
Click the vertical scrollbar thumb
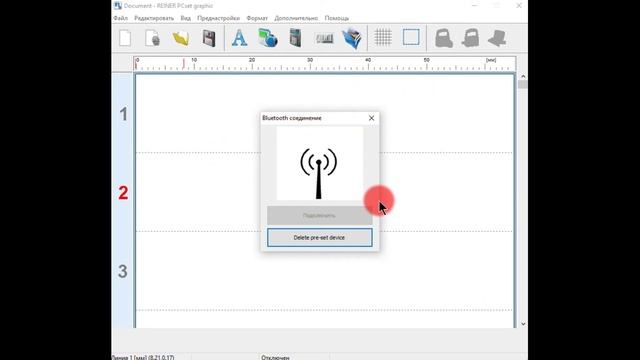click(x=523, y=84)
